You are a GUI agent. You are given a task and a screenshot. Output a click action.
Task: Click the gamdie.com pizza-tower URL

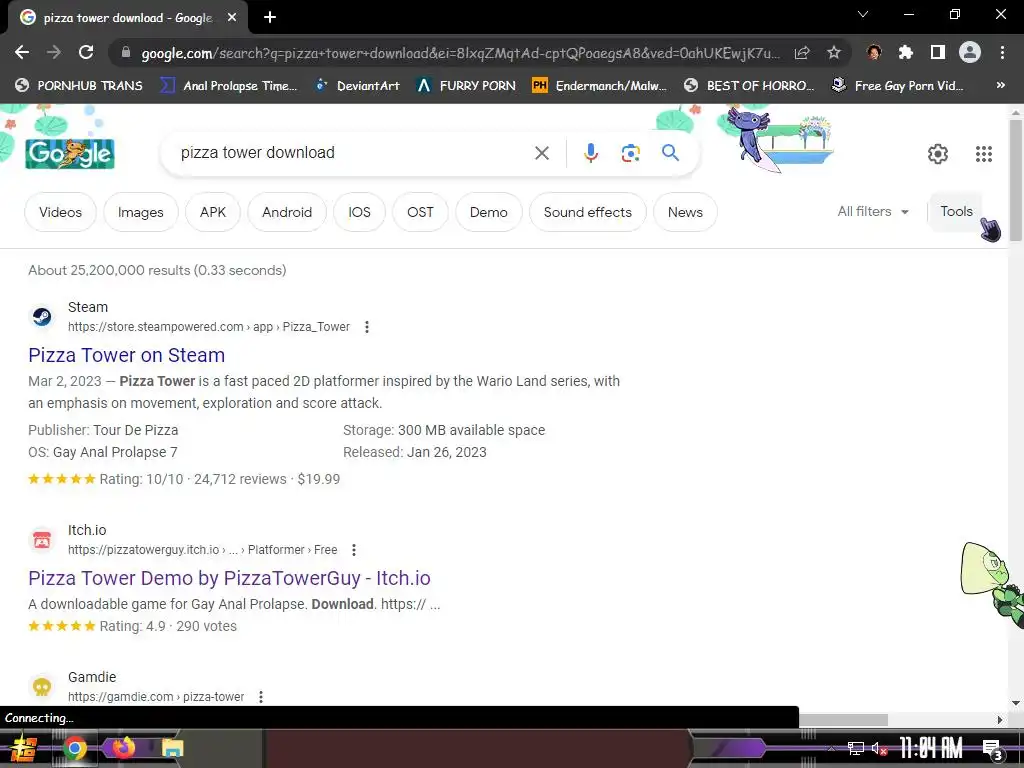[156, 697]
